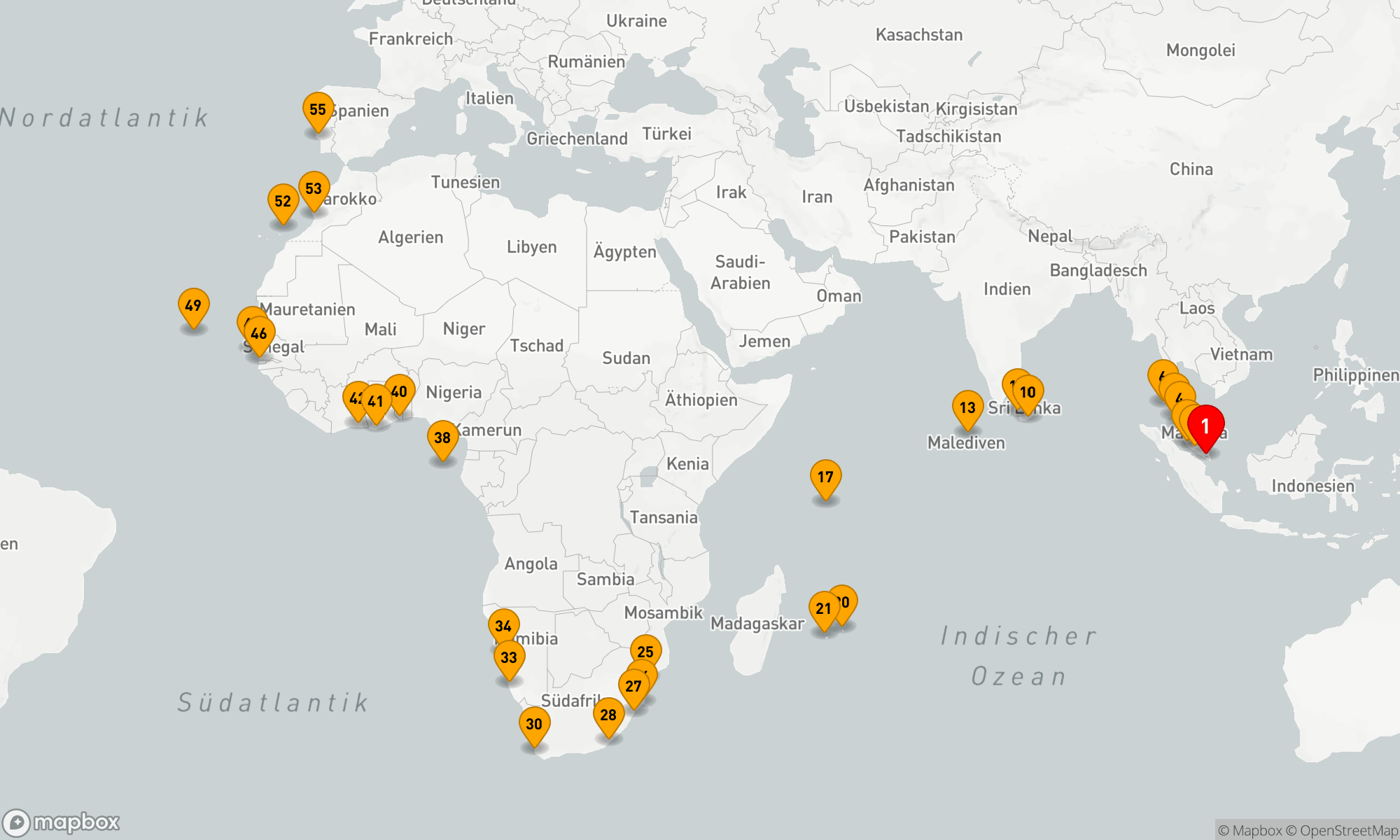The width and height of the screenshot is (1400, 840).
Task: Open the Mapbox logo link
Action: point(62,822)
